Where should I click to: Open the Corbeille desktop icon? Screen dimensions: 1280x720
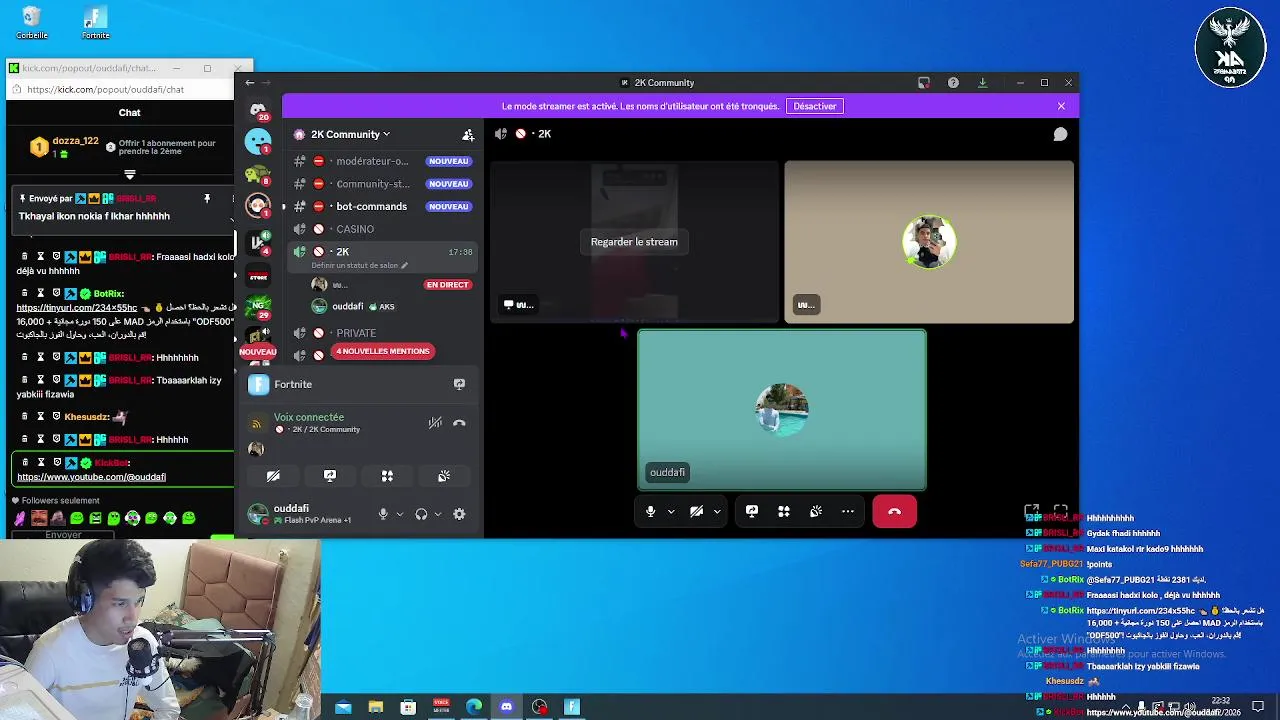coord(32,23)
